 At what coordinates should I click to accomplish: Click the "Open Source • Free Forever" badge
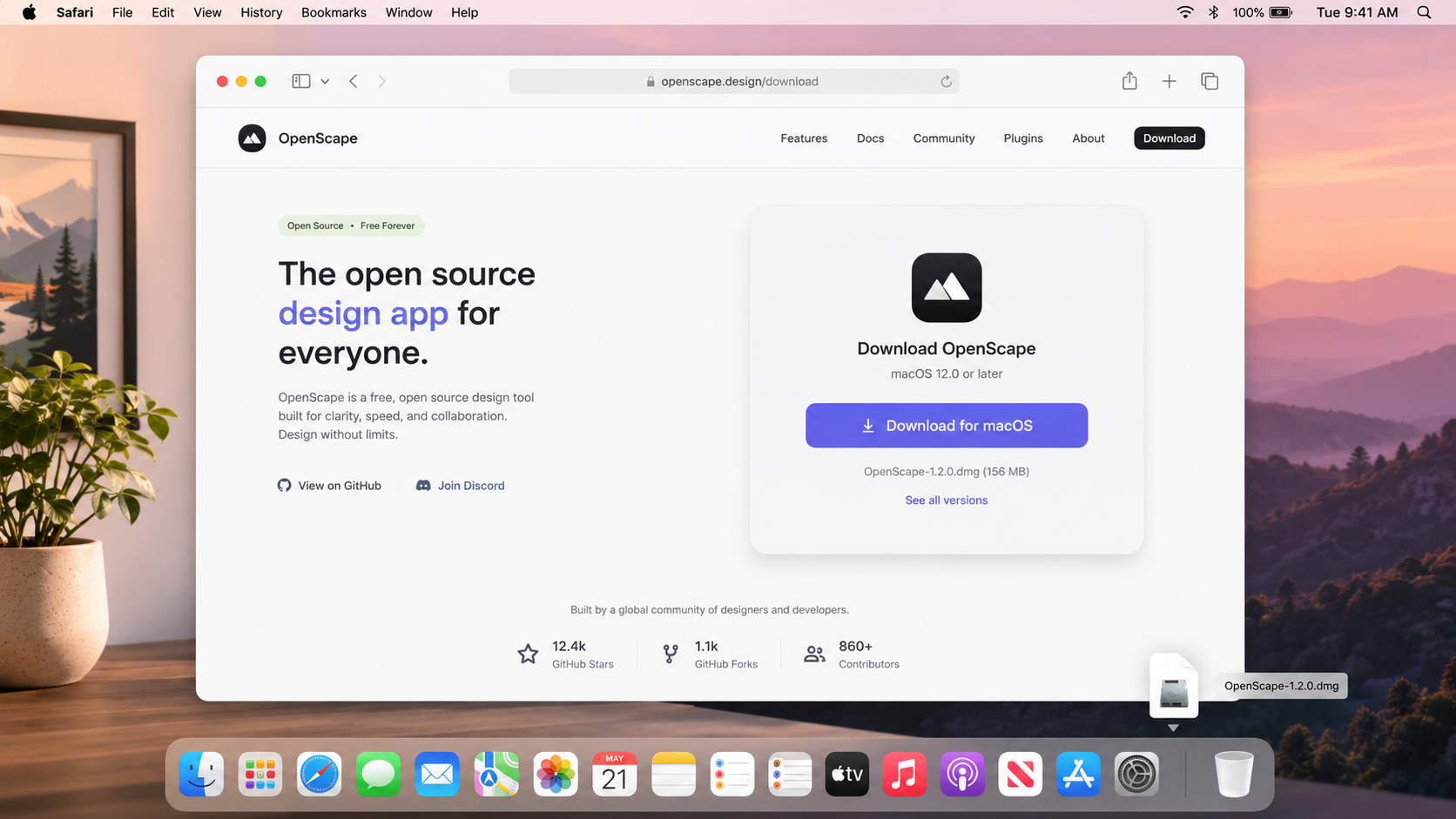point(351,225)
